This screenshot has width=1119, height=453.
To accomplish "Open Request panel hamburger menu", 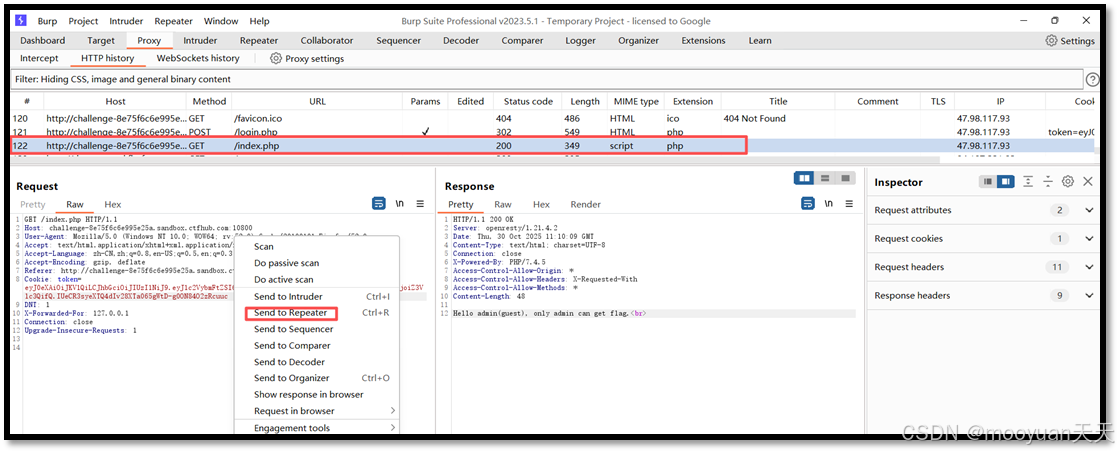I will [420, 203].
